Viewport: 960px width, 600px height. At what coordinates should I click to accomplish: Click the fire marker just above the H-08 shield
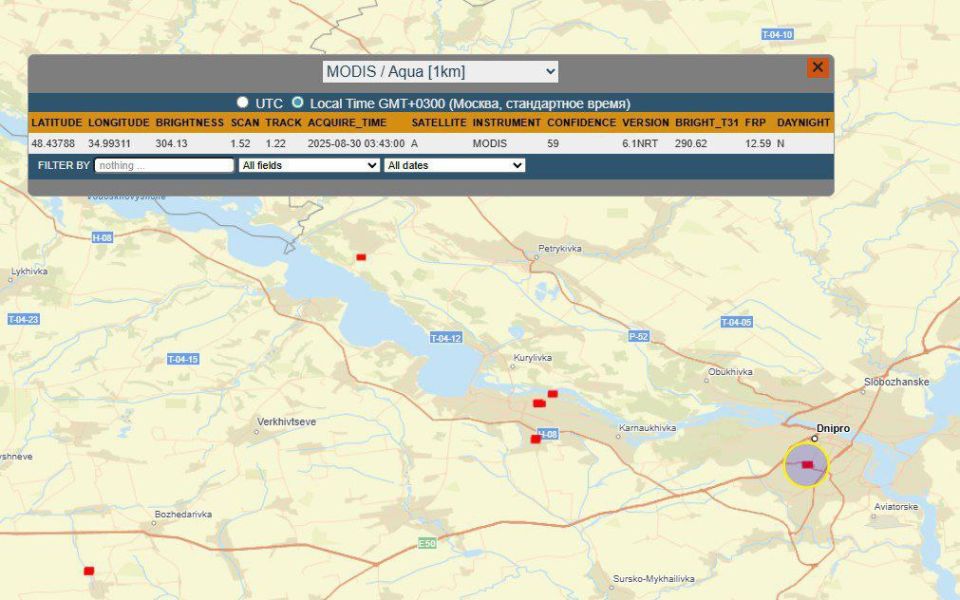pyautogui.click(x=536, y=439)
